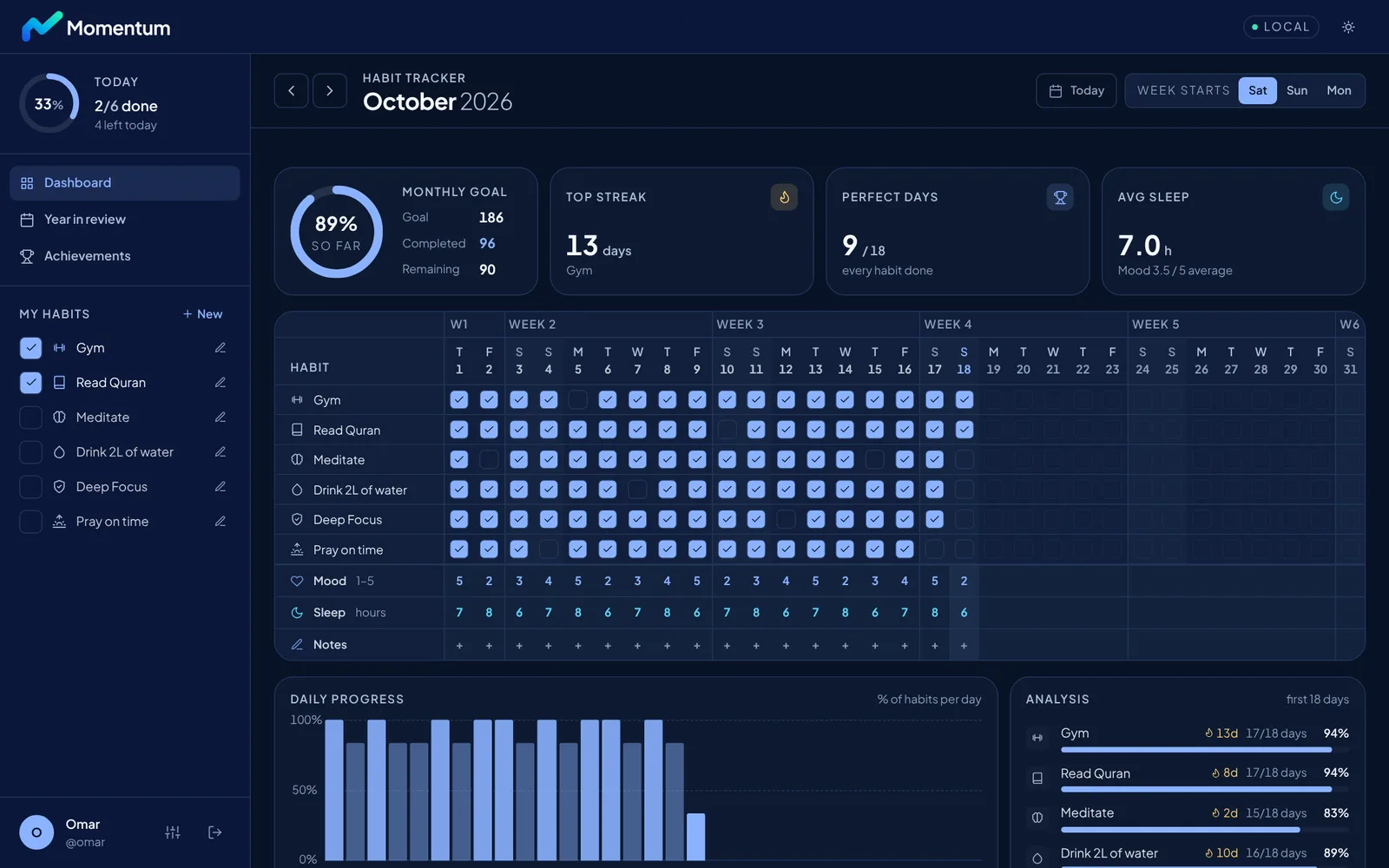The image size is (1389, 868).
Task: Edit the Gym habit with pencil icon
Action: point(221,348)
